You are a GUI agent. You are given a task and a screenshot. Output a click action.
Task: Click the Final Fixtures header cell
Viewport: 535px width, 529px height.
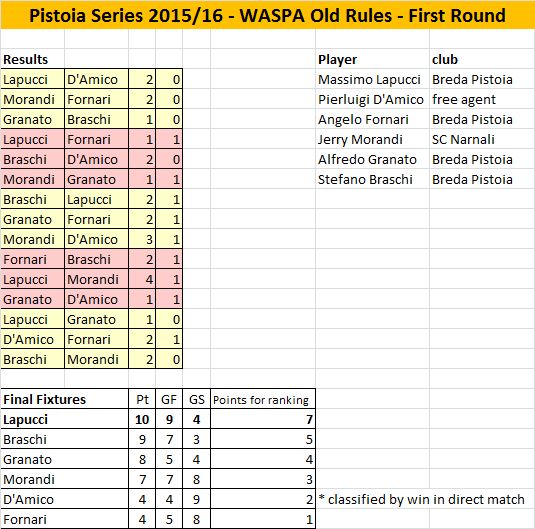point(64,400)
